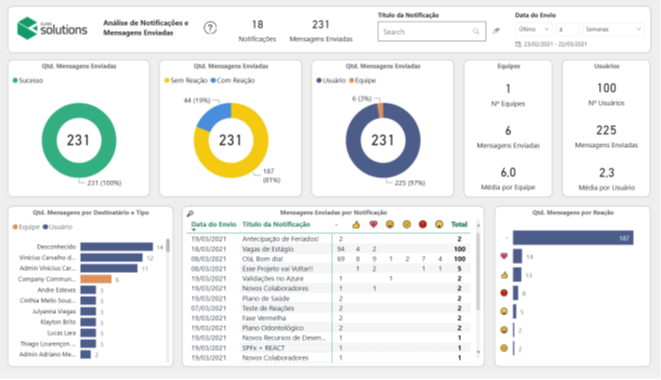Click the Sucesso legend swatch
Screen dimensions: 661x380
(x=15, y=80)
